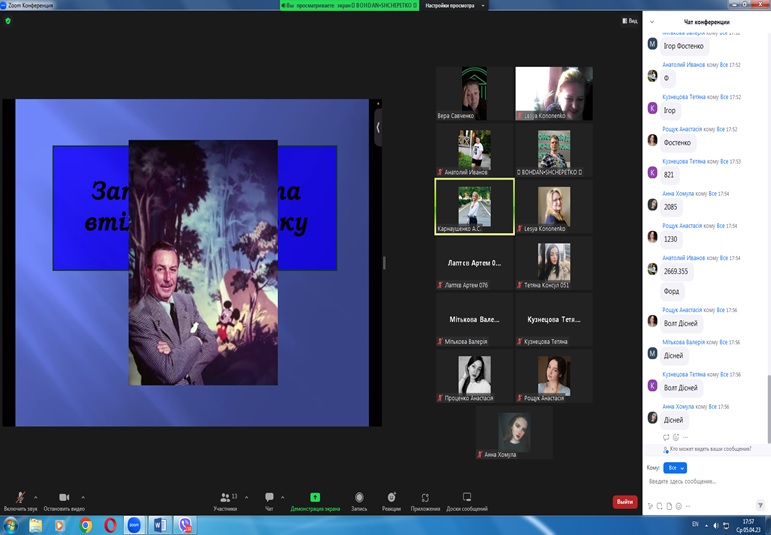The image size is (771, 535).
Task: Open the Вид view layout menu
Action: click(630, 21)
